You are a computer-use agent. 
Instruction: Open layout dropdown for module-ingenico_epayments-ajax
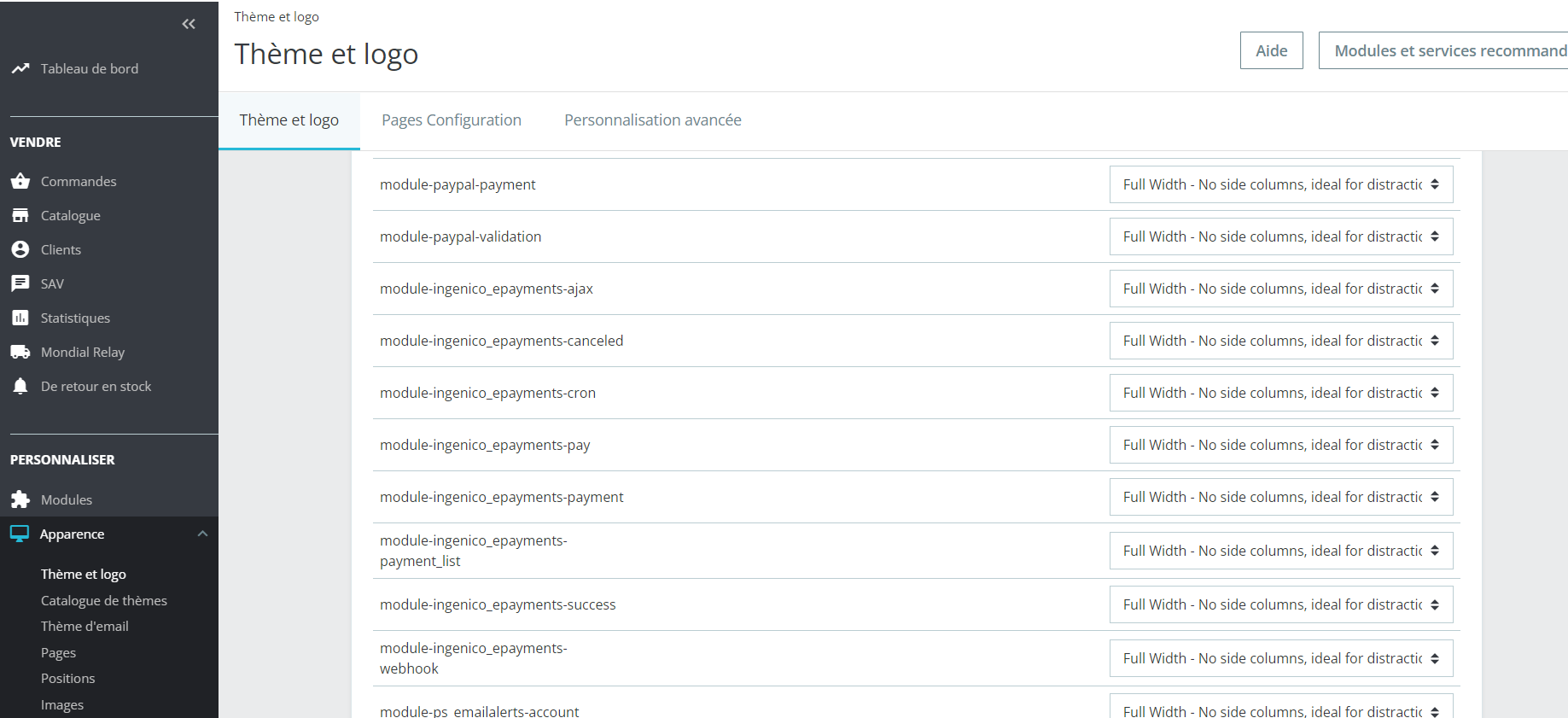pyautogui.click(x=1281, y=289)
